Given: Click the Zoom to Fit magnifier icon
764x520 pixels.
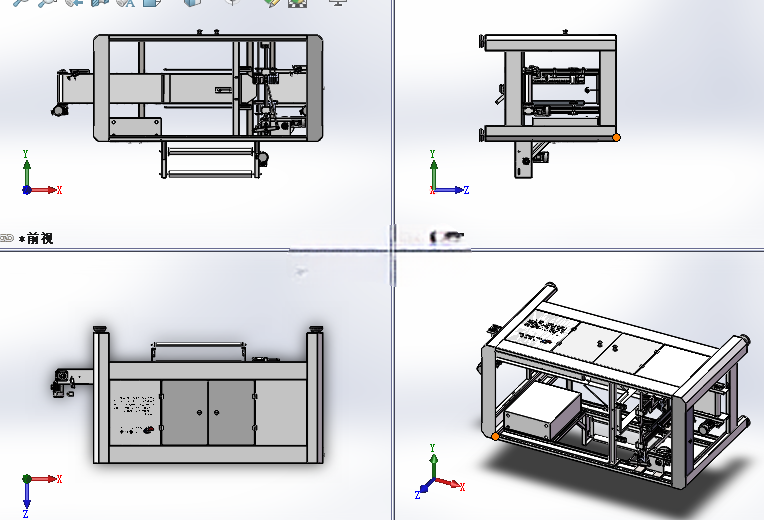Looking at the screenshot, I should pyautogui.click(x=20, y=2).
